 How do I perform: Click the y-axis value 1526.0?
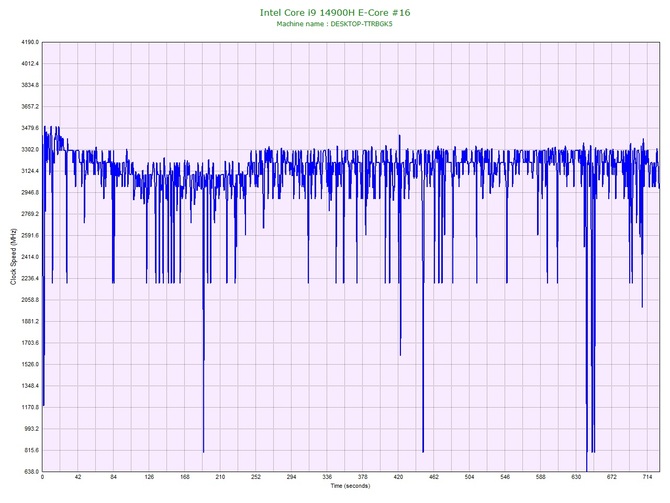[30, 365]
